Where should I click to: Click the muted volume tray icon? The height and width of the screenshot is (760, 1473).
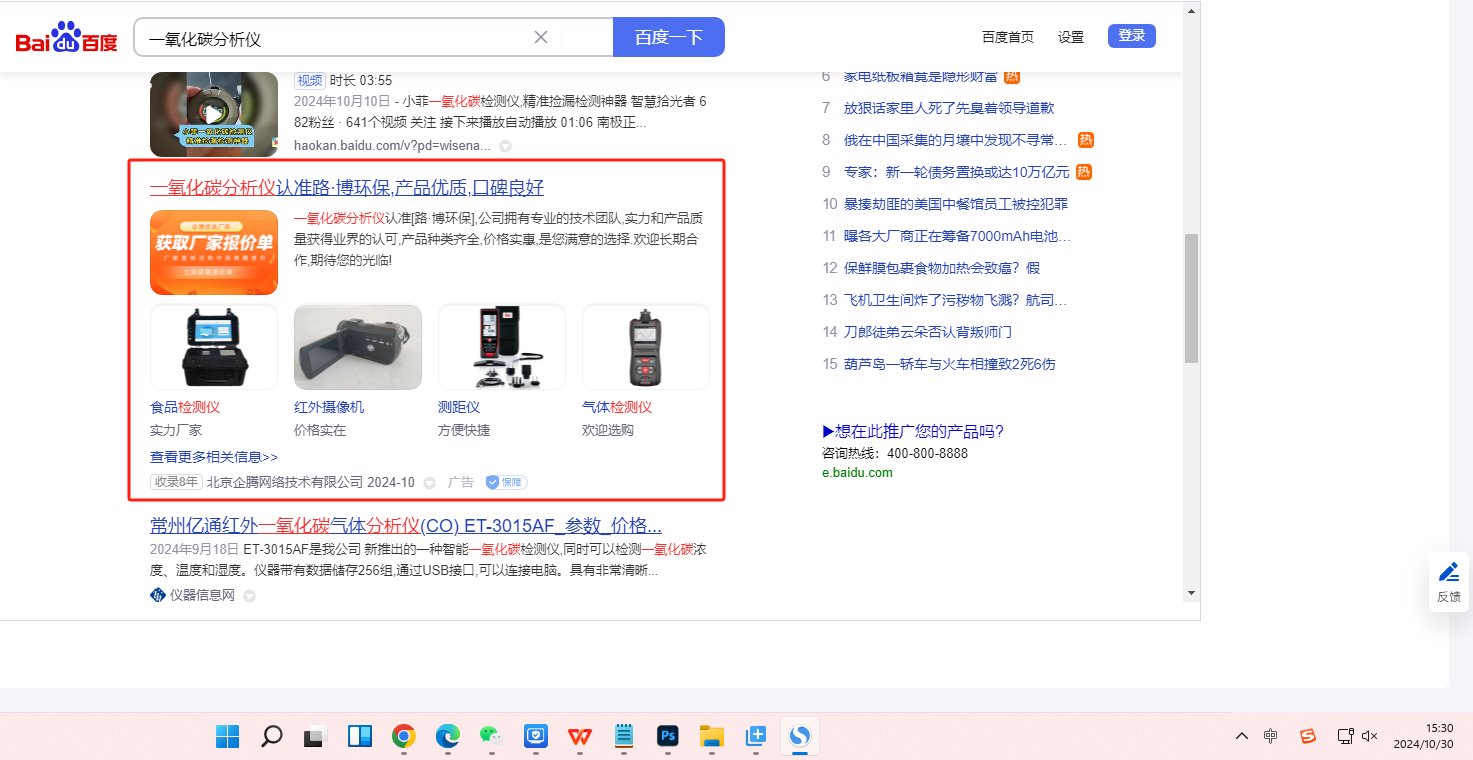(1370, 736)
